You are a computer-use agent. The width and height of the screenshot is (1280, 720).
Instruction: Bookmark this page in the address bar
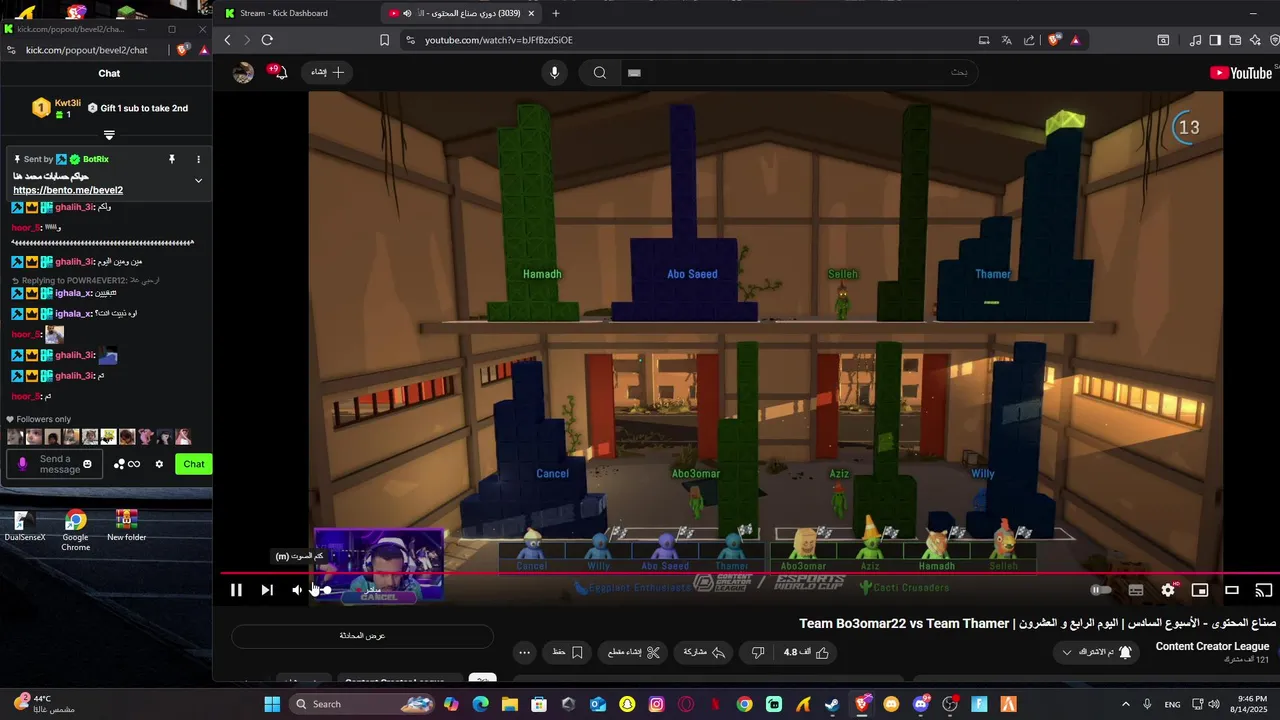(384, 40)
